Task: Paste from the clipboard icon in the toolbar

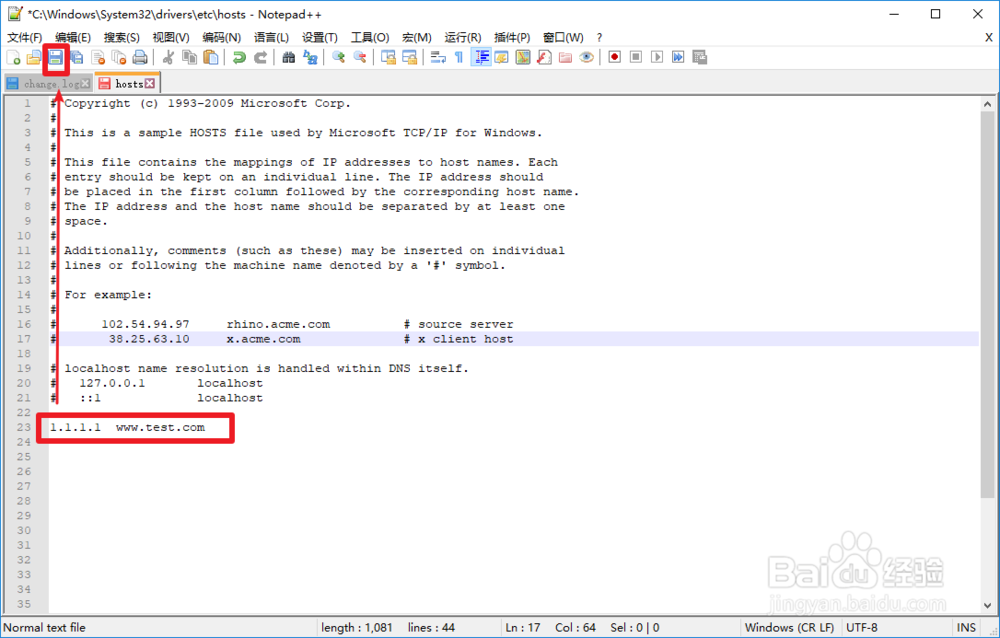Action: [210, 57]
